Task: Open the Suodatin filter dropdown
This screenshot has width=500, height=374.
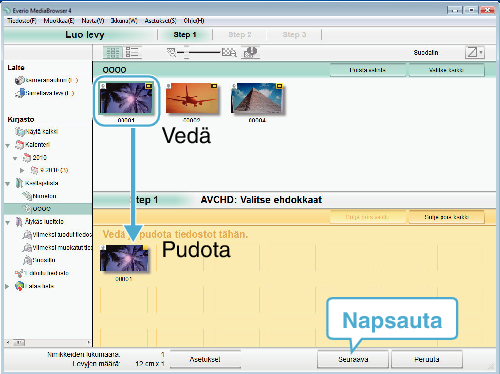Action: [x=474, y=52]
